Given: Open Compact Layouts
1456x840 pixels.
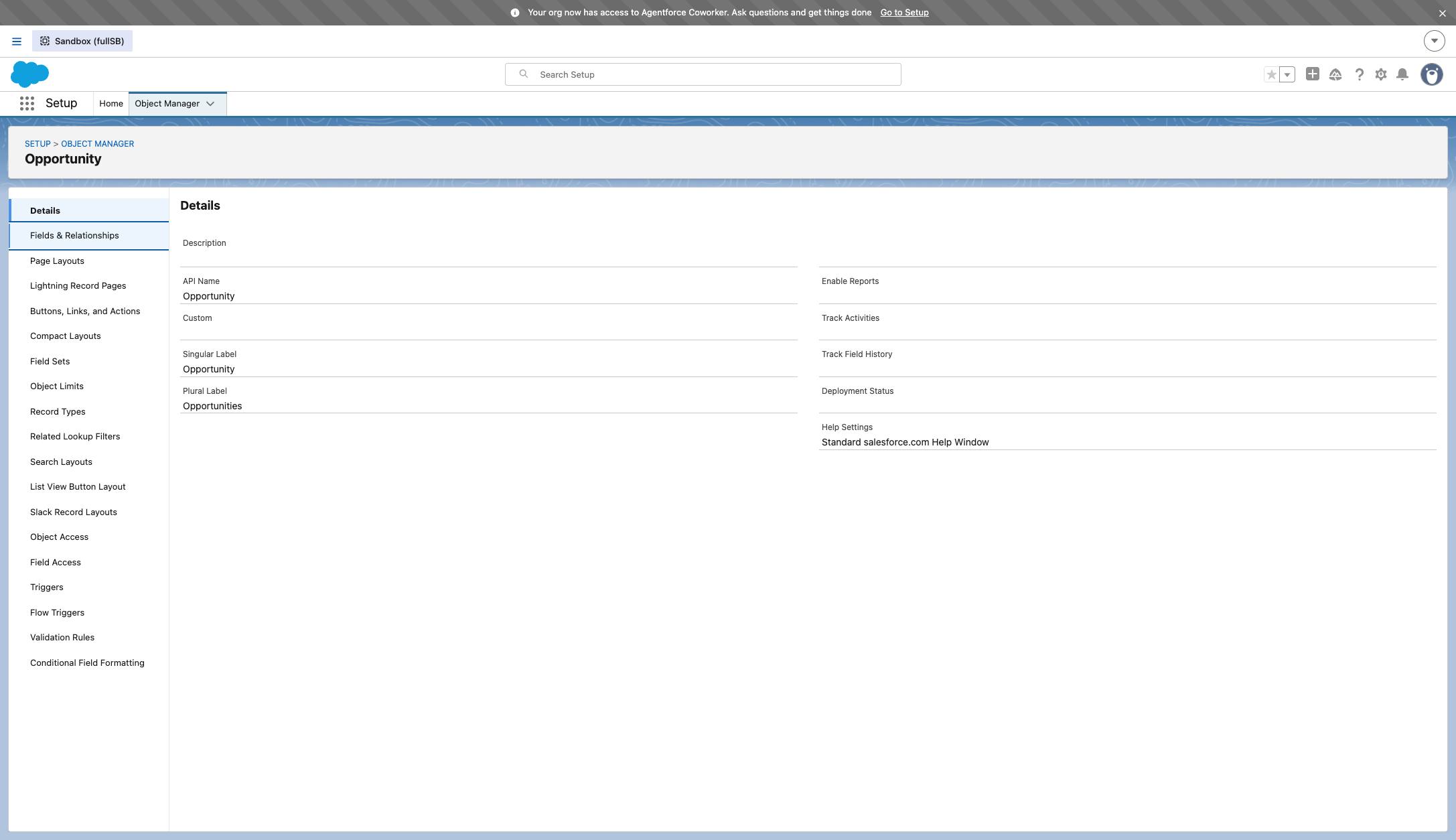Looking at the screenshot, I should (89, 336).
